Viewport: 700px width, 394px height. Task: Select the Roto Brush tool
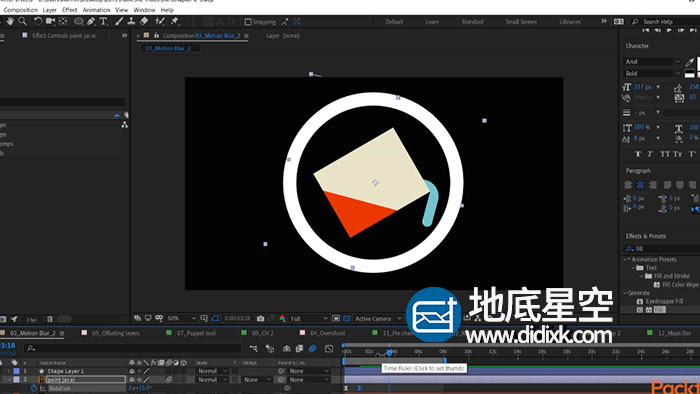(x=160, y=21)
